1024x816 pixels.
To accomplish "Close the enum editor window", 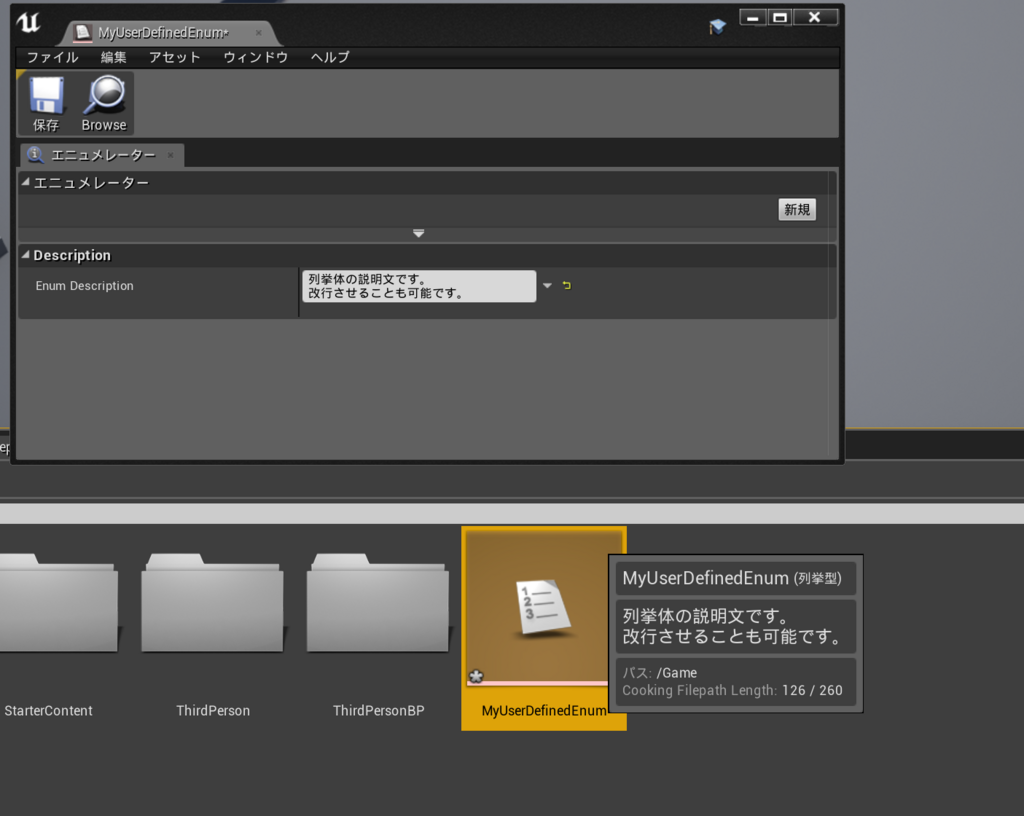I will tap(814, 18).
